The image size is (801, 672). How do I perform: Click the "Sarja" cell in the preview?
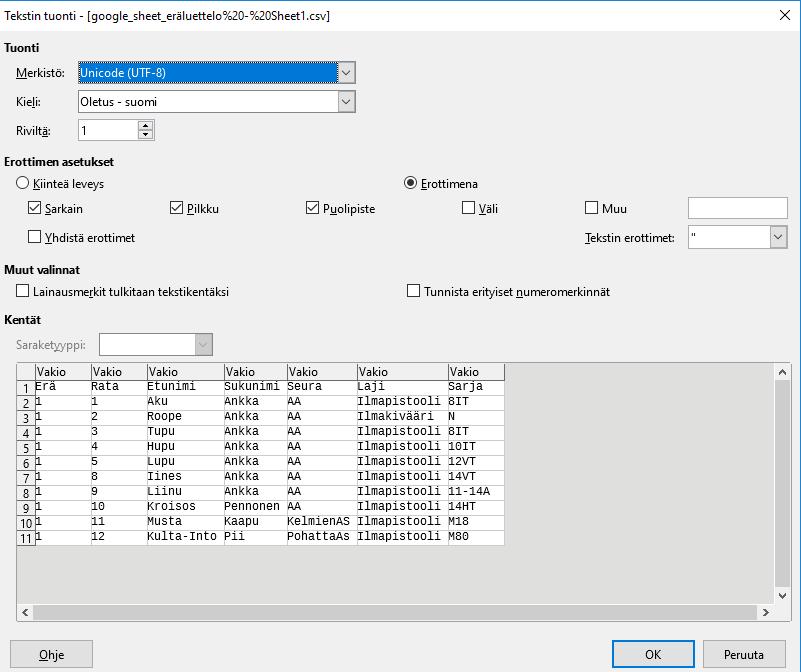pyautogui.click(x=476, y=387)
